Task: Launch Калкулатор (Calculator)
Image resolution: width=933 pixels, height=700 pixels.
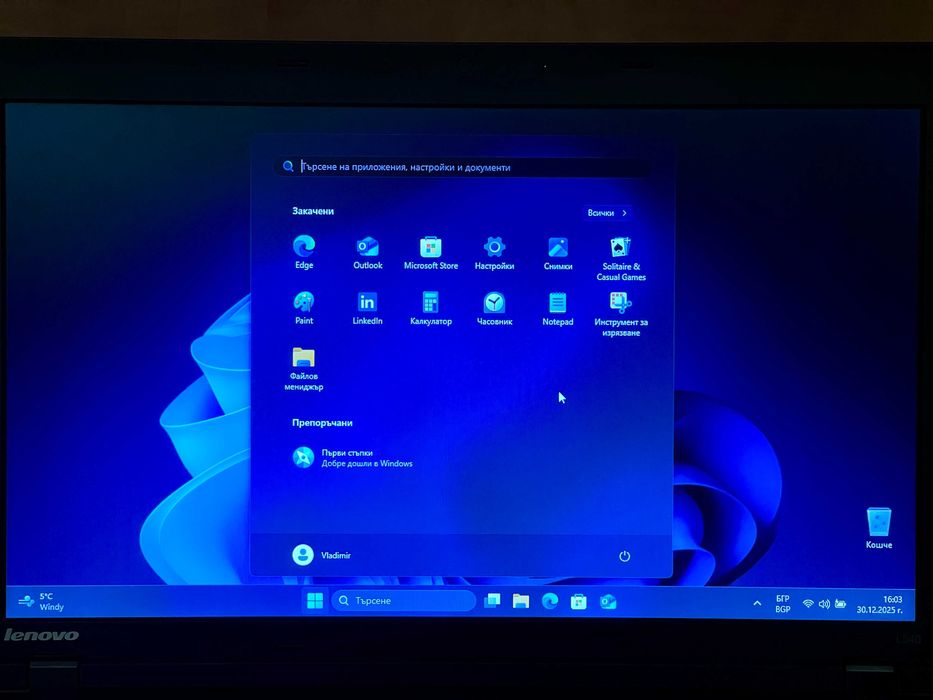Action: [x=431, y=309]
